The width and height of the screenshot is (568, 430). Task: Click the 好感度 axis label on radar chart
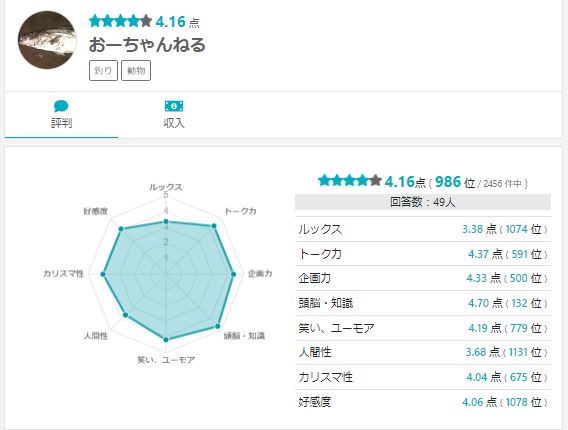[96, 211]
